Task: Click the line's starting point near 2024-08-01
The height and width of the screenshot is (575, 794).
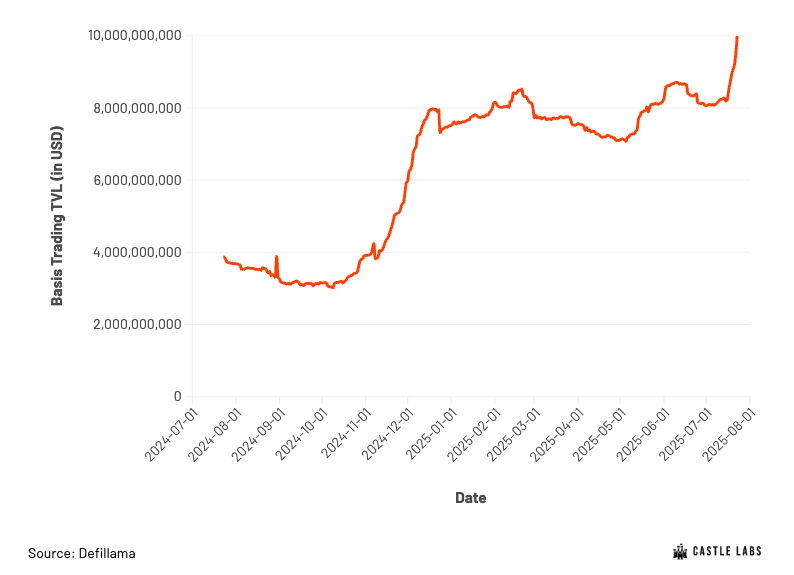Action: pos(224,257)
